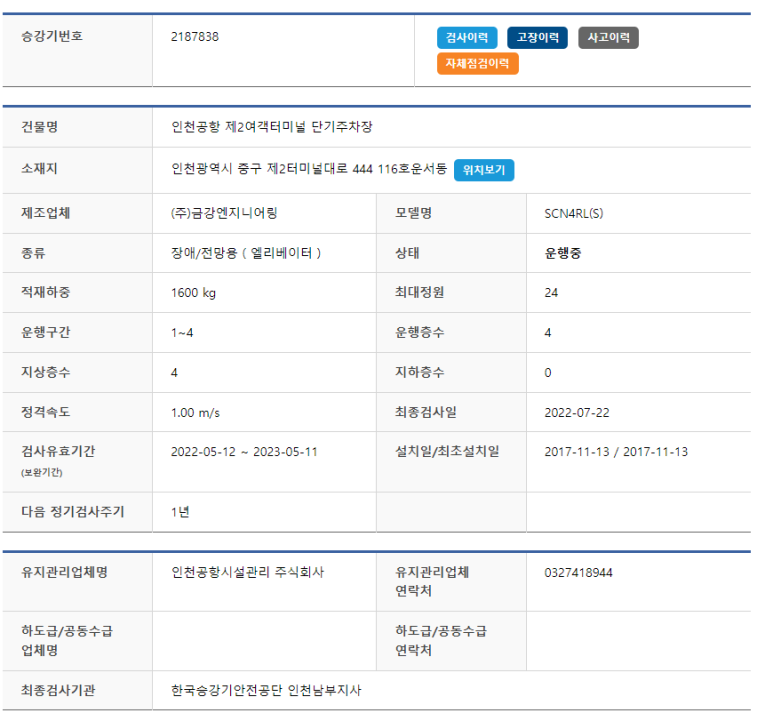Select the 소재지 label

(x=39, y=169)
